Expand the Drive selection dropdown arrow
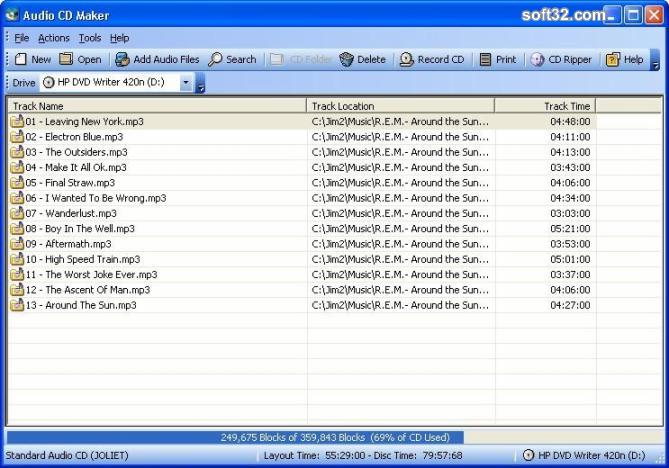 186,82
